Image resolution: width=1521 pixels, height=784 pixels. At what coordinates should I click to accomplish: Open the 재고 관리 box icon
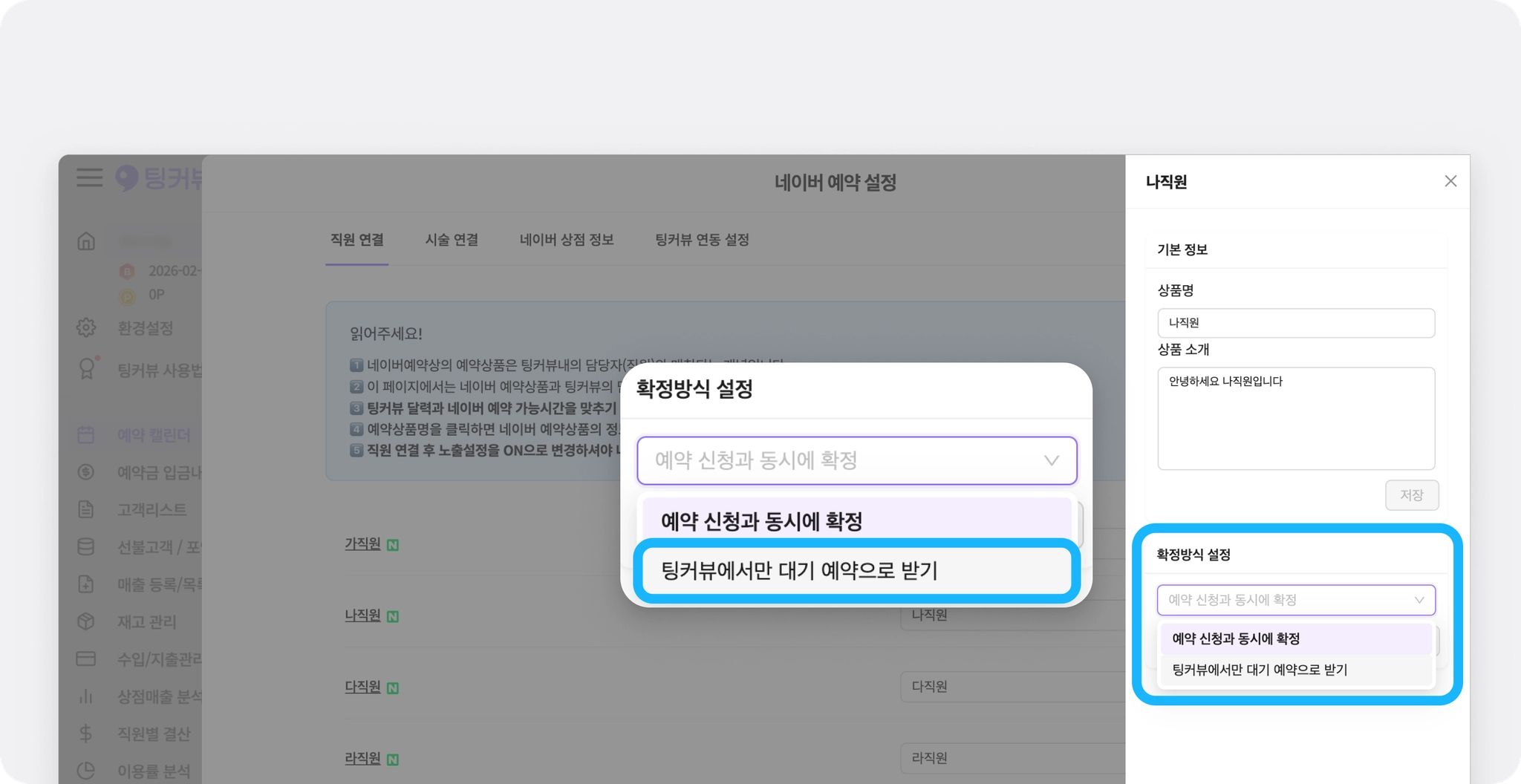86,621
